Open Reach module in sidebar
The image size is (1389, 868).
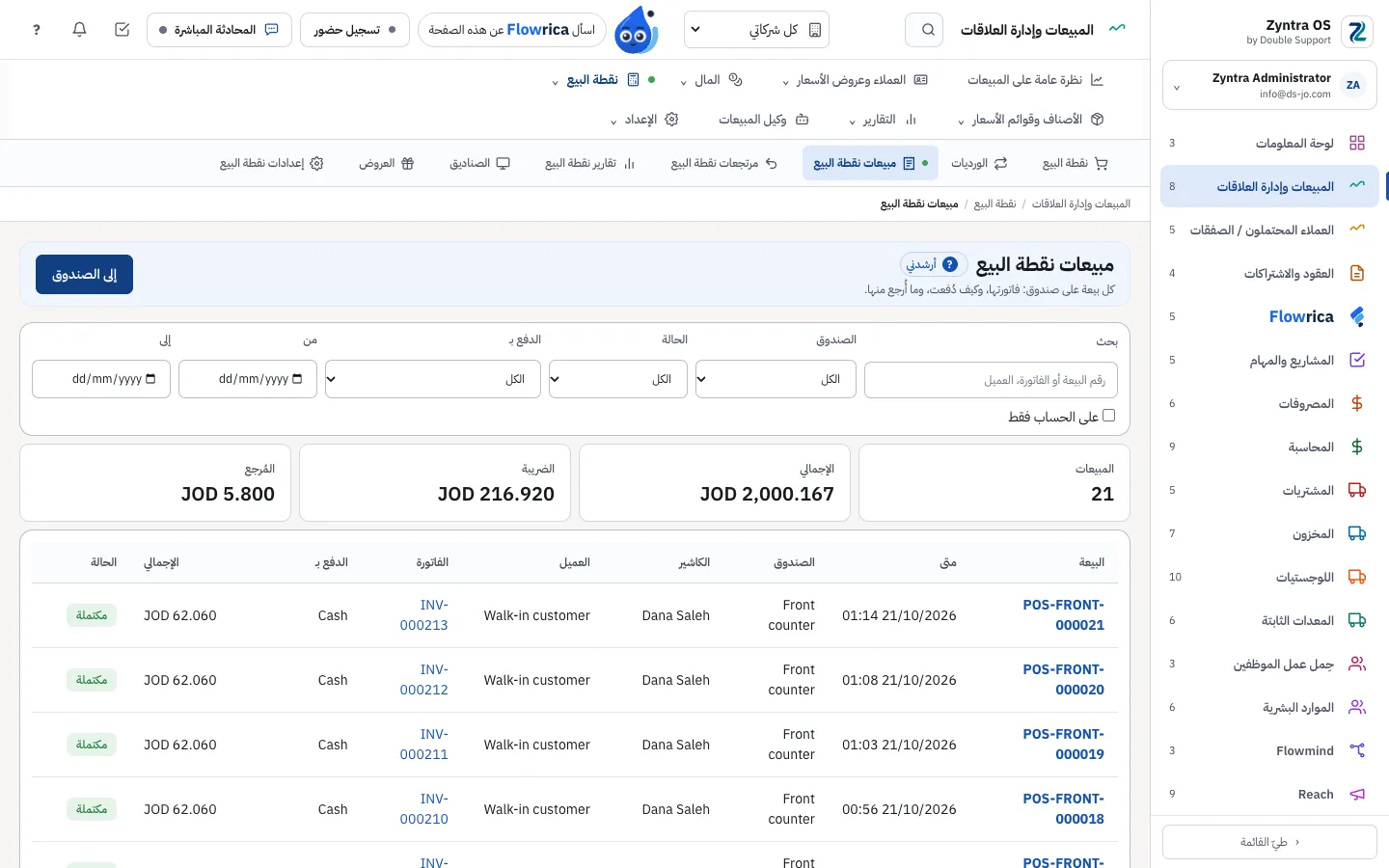(x=1268, y=794)
